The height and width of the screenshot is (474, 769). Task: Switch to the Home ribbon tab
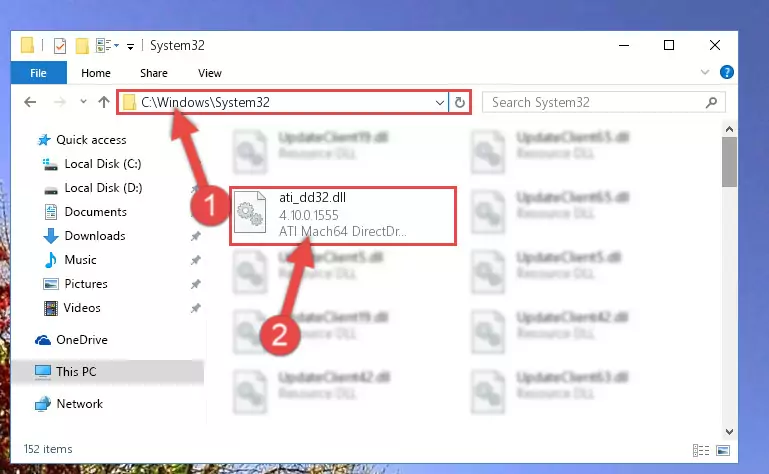point(96,73)
